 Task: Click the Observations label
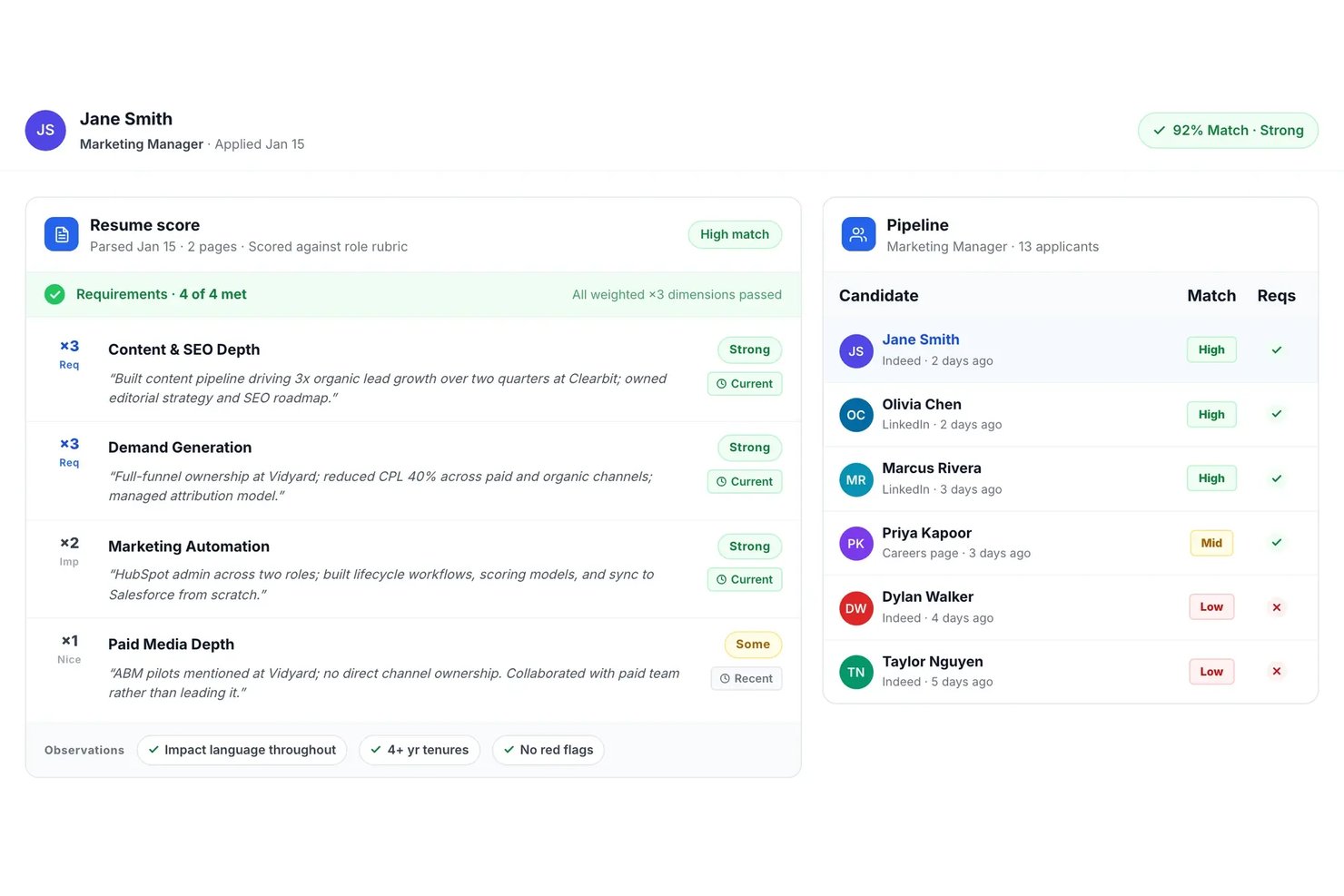(84, 751)
